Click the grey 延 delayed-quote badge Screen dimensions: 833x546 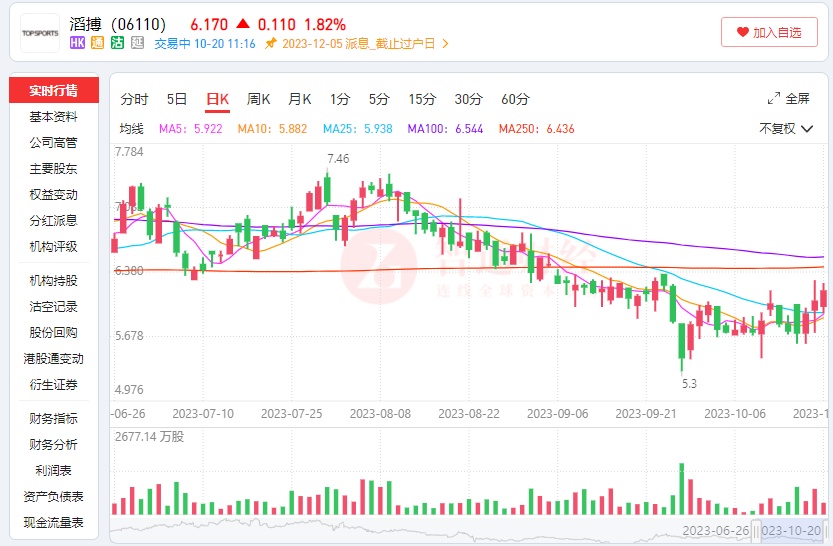[x=136, y=43]
